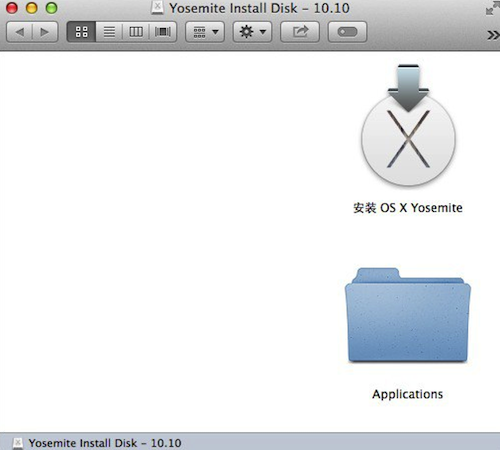Select the Applications folder icon
Screen dimensions: 500x450
click(x=408, y=315)
